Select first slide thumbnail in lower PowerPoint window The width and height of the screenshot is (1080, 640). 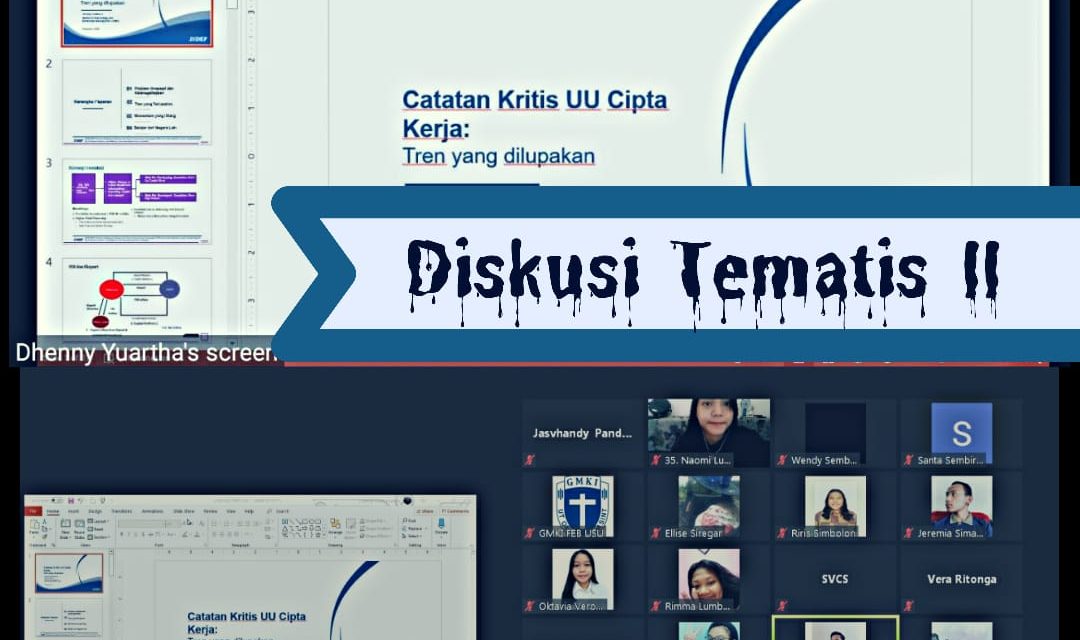69,573
